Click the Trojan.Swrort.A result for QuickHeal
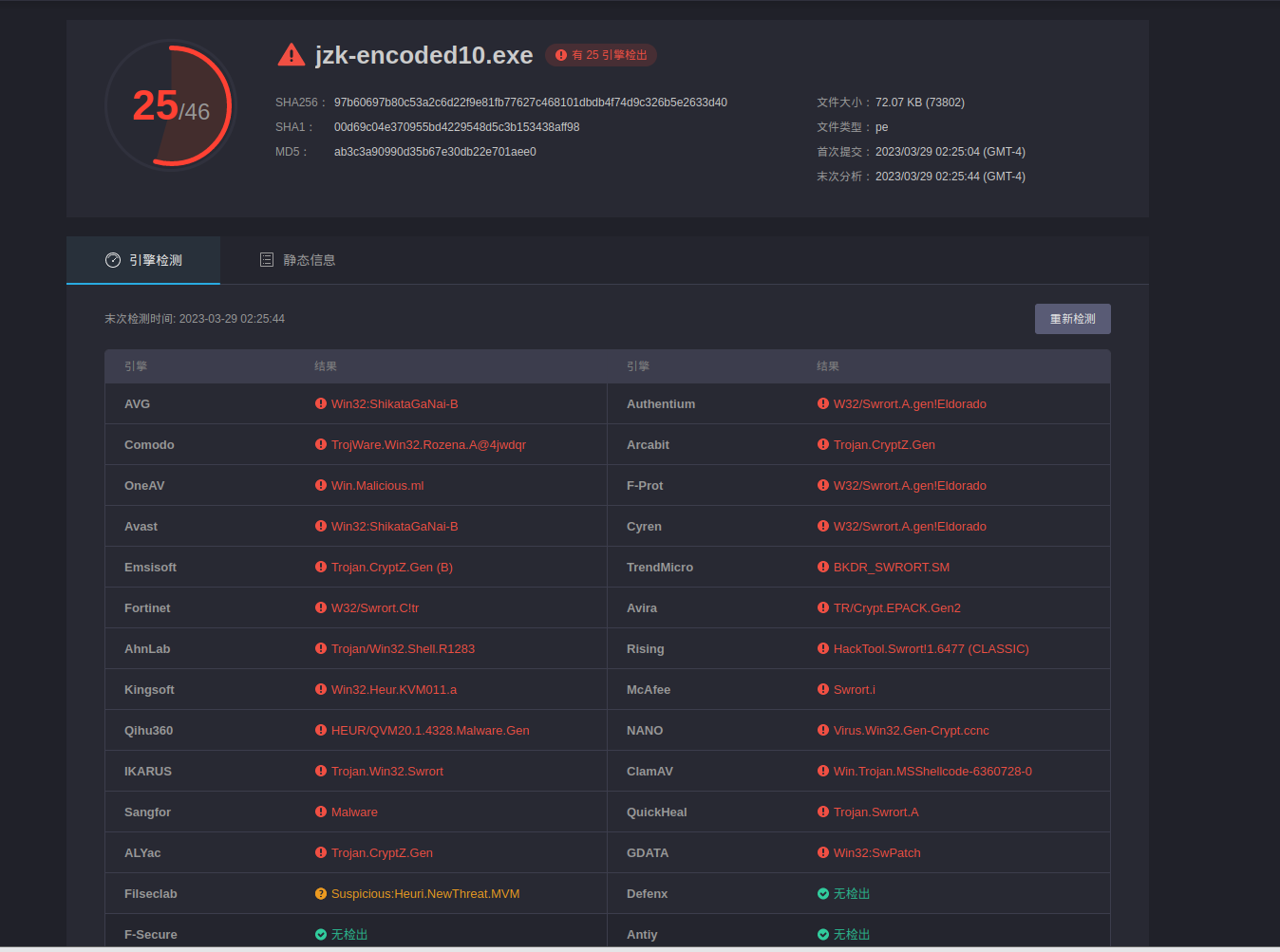Image resolution: width=1280 pixels, height=952 pixels. 876,812
